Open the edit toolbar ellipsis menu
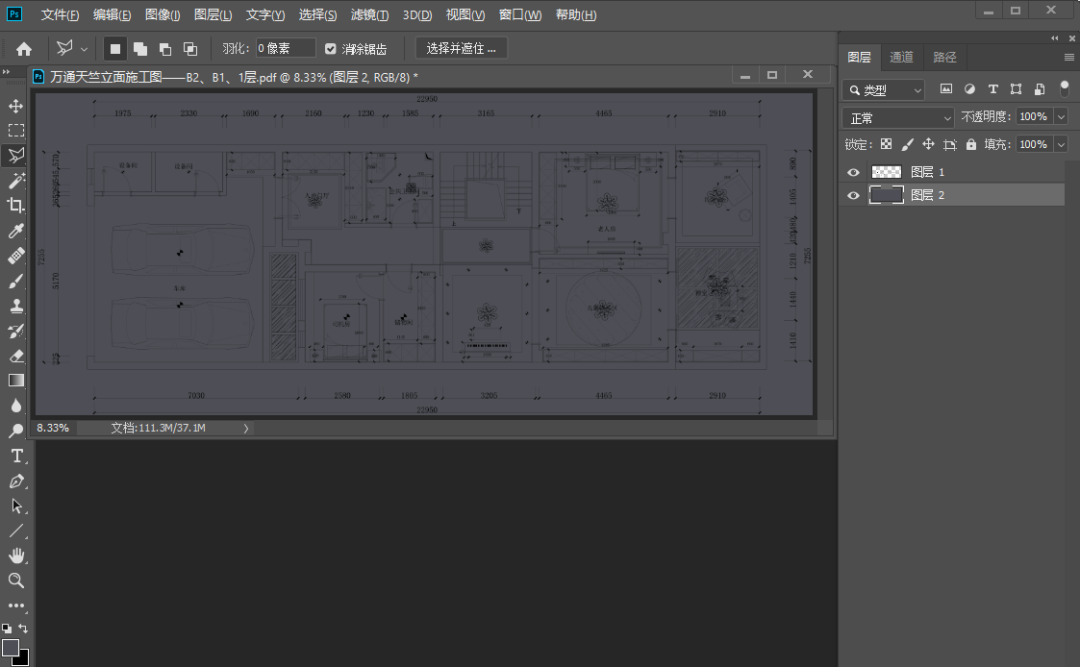 pyautogui.click(x=16, y=606)
